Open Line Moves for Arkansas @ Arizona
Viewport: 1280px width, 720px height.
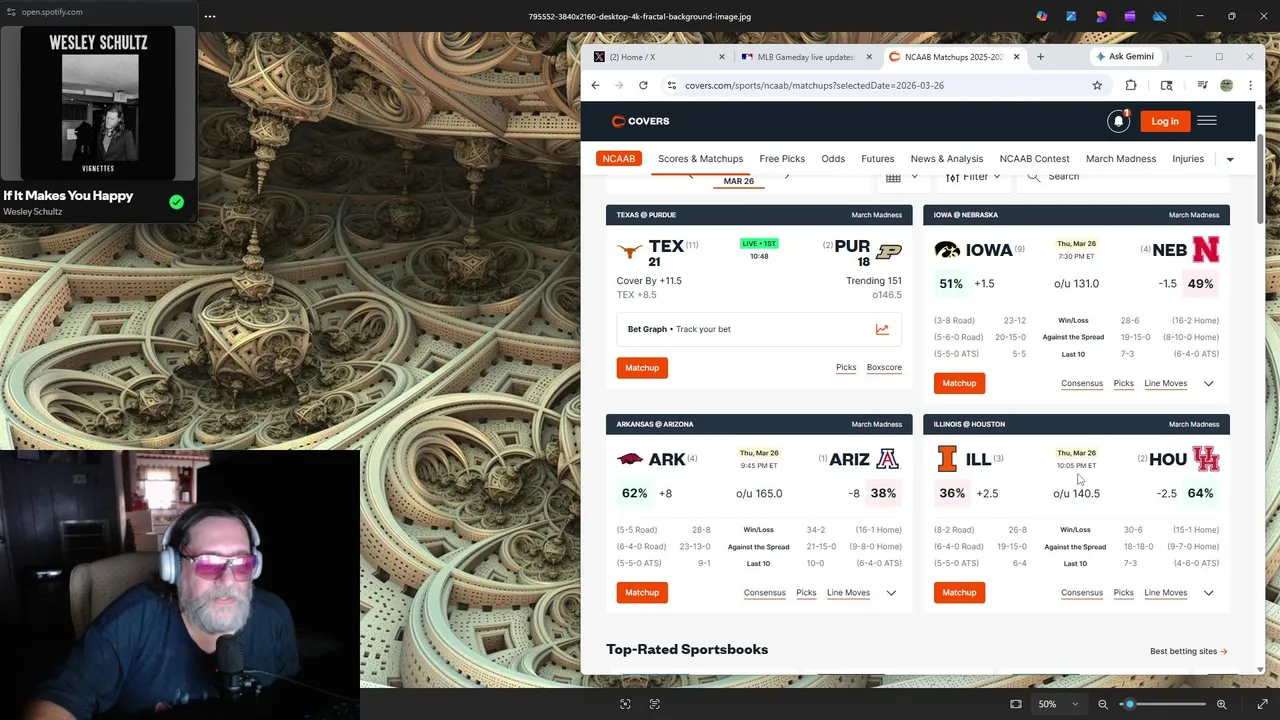pyautogui.click(x=848, y=593)
